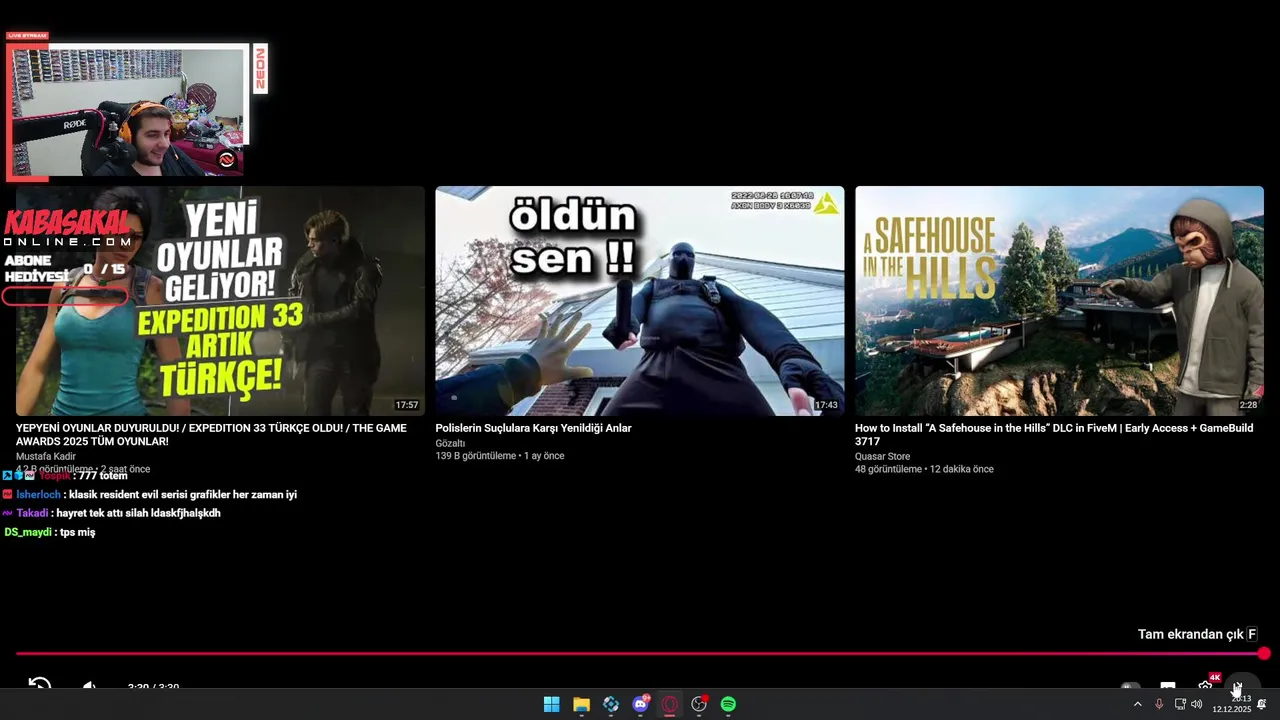The image size is (1280, 720).
Task: Open the network tray icon
Action: [x=1180, y=704]
